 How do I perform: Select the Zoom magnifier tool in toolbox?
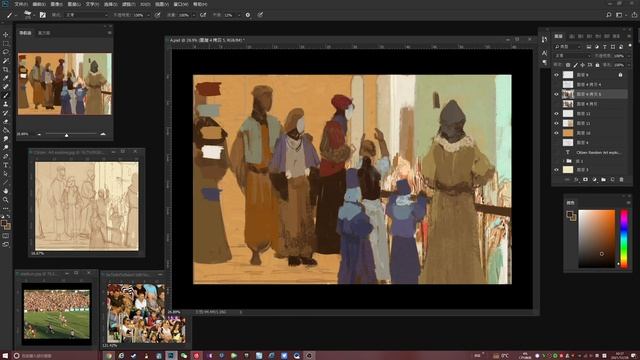click(6, 200)
